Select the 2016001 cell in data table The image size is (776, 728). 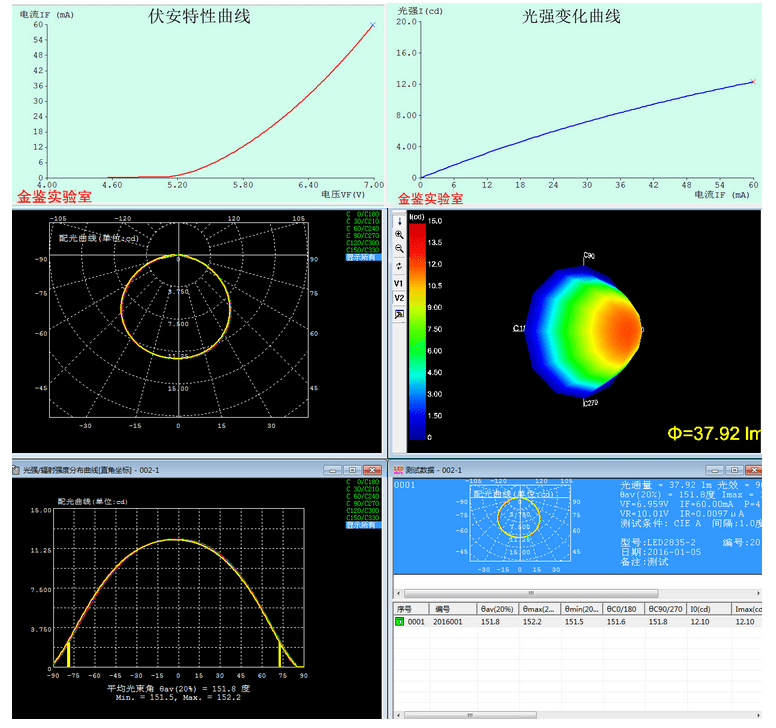448,622
